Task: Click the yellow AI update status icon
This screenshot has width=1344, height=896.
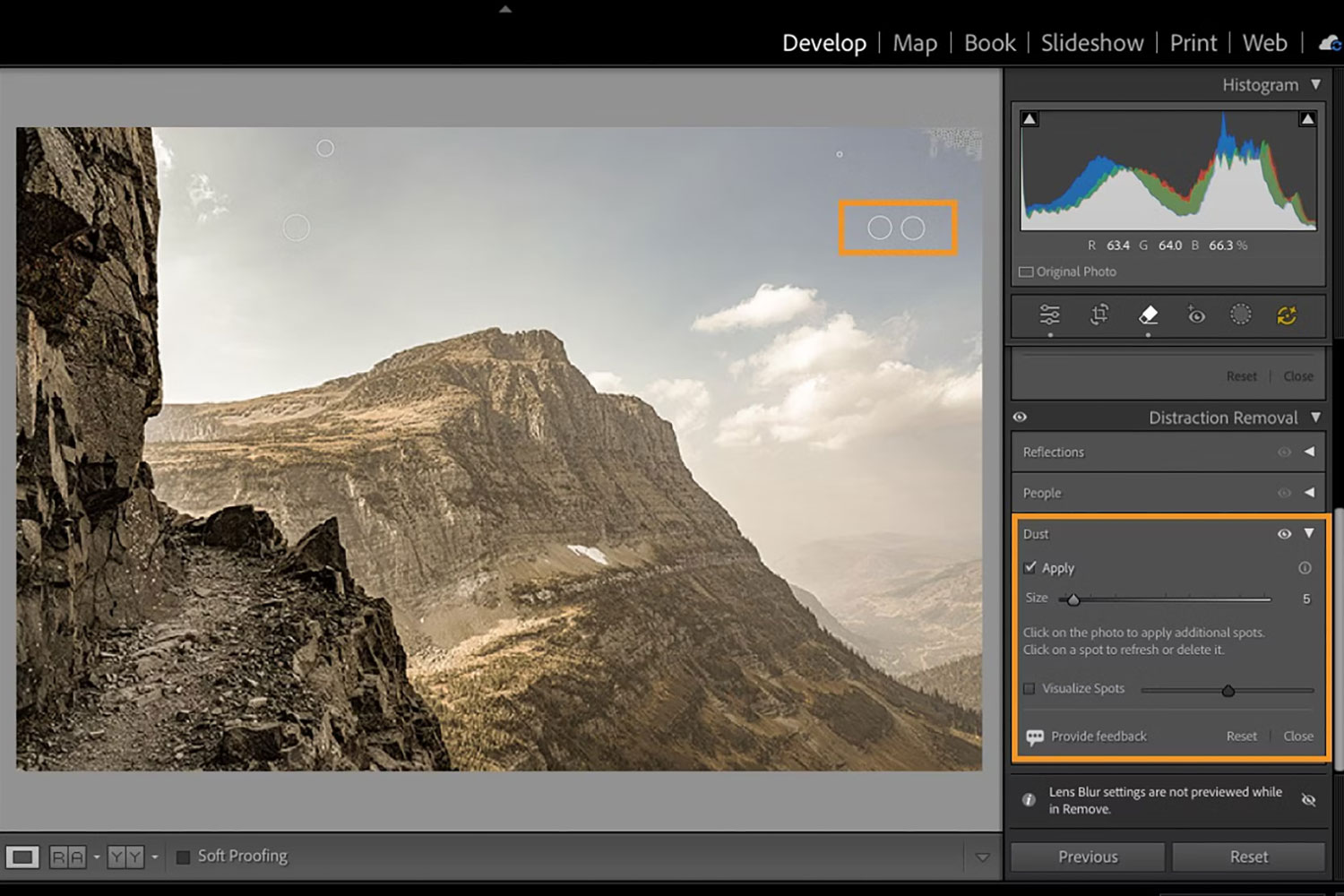Action: [x=1287, y=315]
